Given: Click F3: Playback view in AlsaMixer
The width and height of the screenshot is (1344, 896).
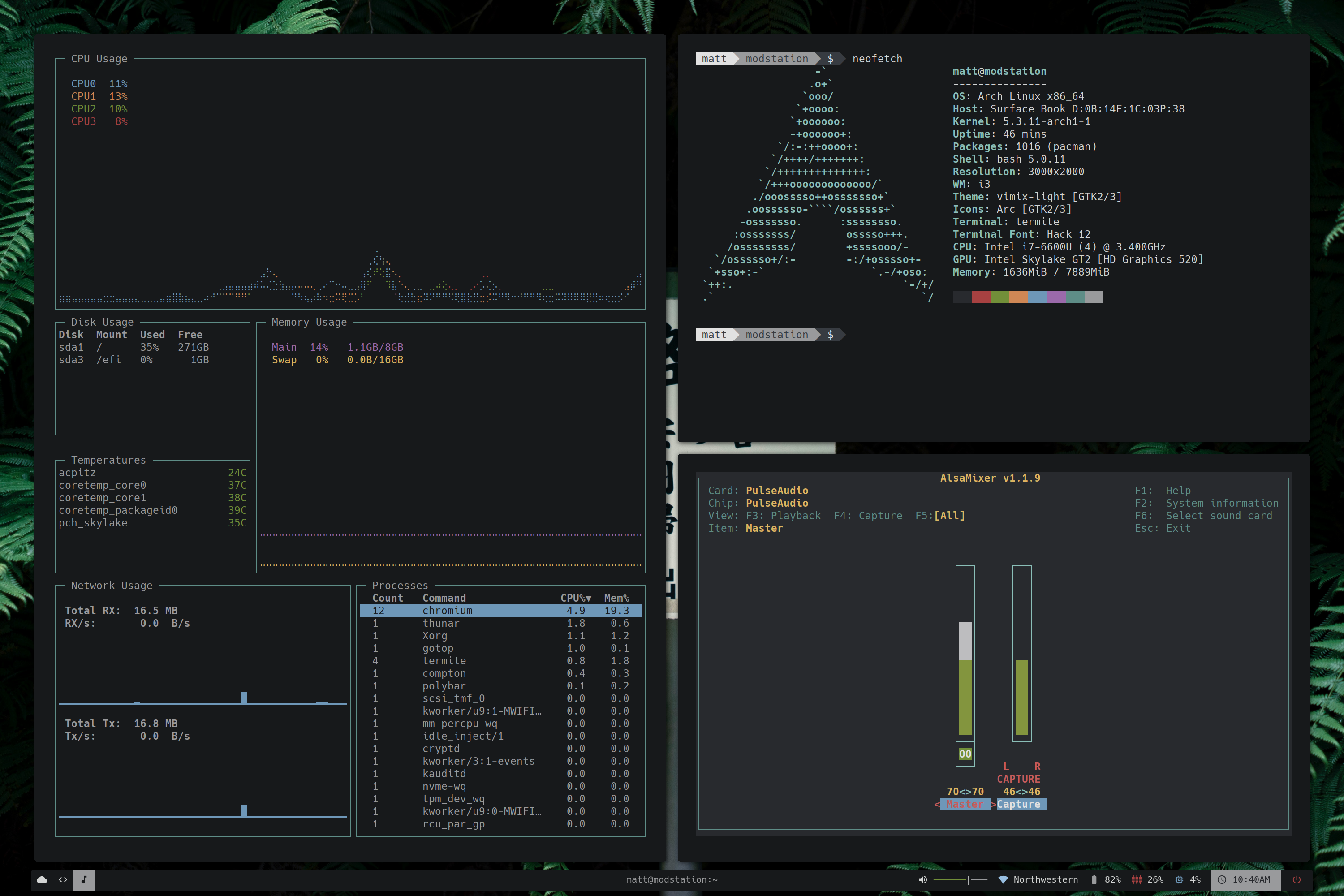Looking at the screenshot, I should pyautogui.click(x=784, y=516).
